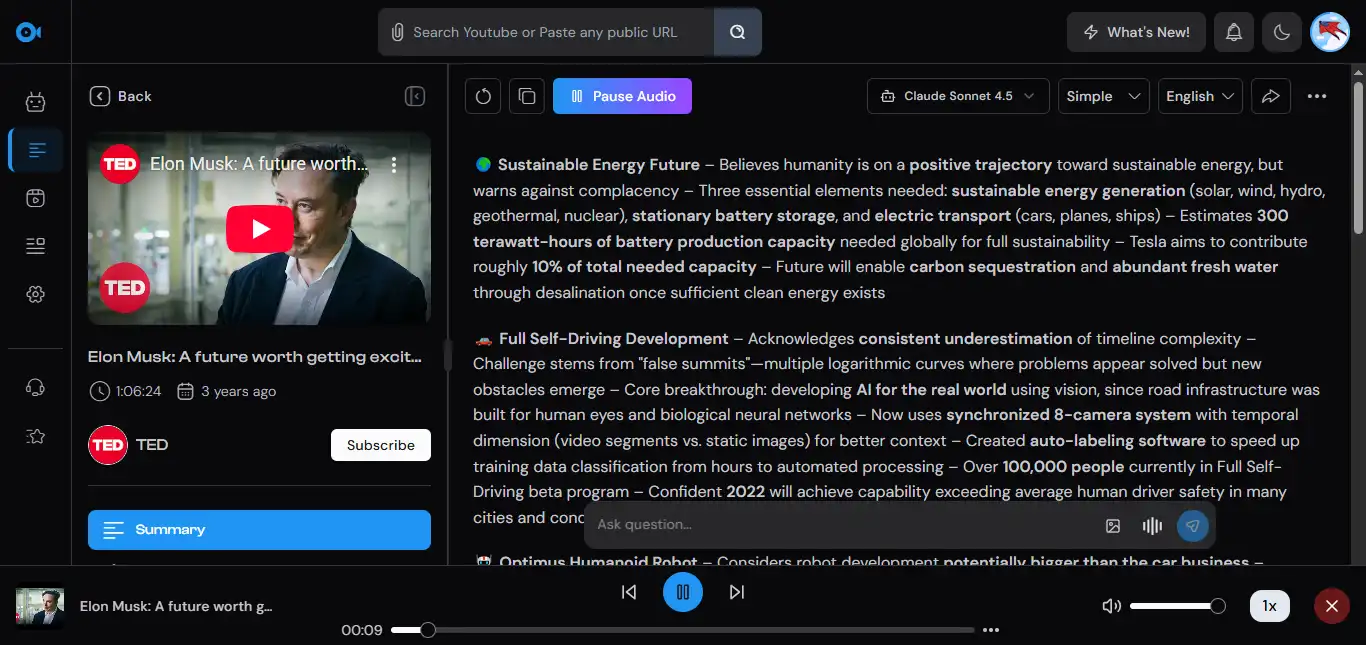This screenshot has width=1366, height=645.
Task: Open the settings gear in sidebar
Action: tap(36, 294)
